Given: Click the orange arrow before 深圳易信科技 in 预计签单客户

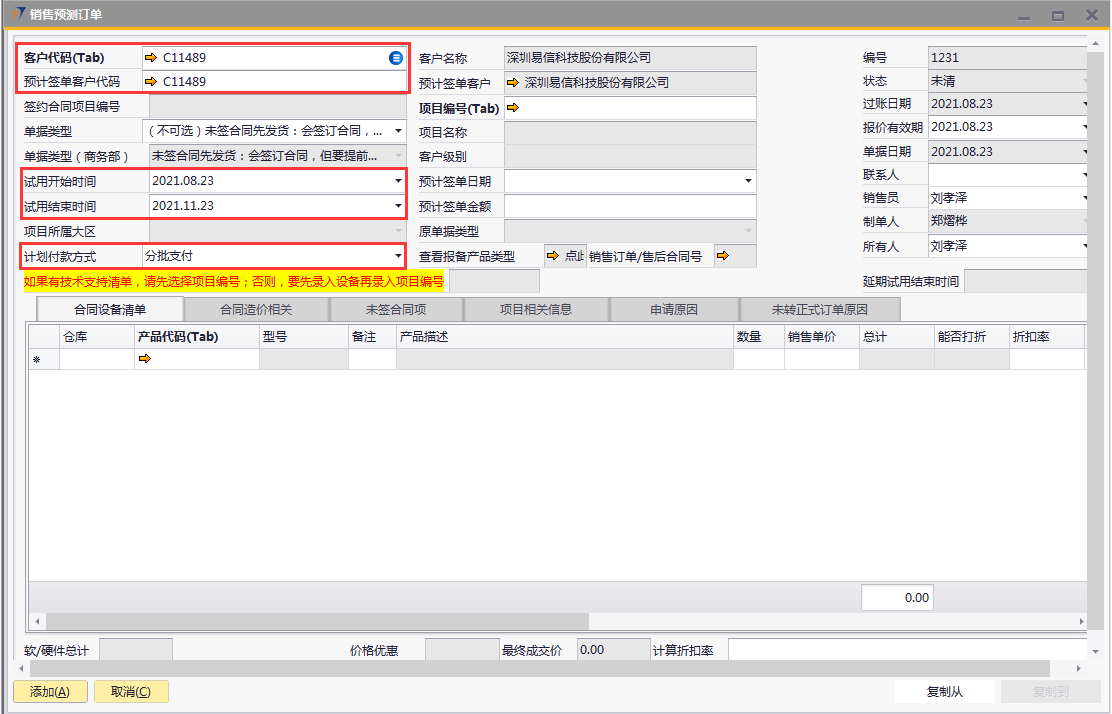Looking at the screenshot, I should click(513, 83).
